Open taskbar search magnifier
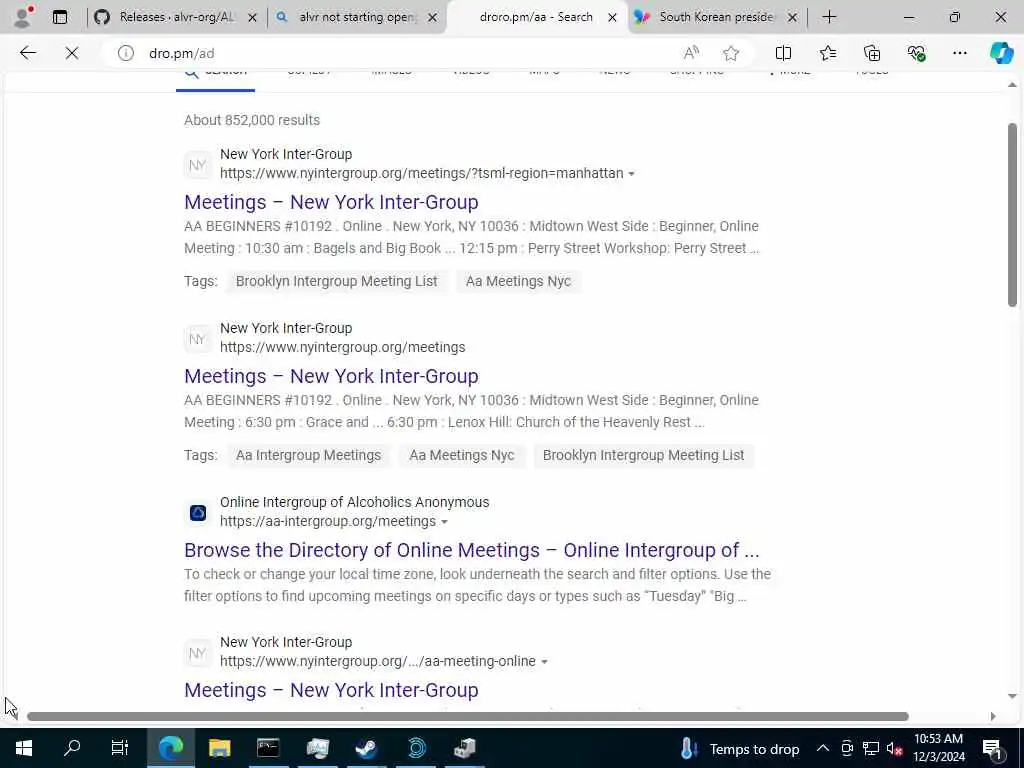The width and height of the screenshot is (1024, 768). click(72, 748)
